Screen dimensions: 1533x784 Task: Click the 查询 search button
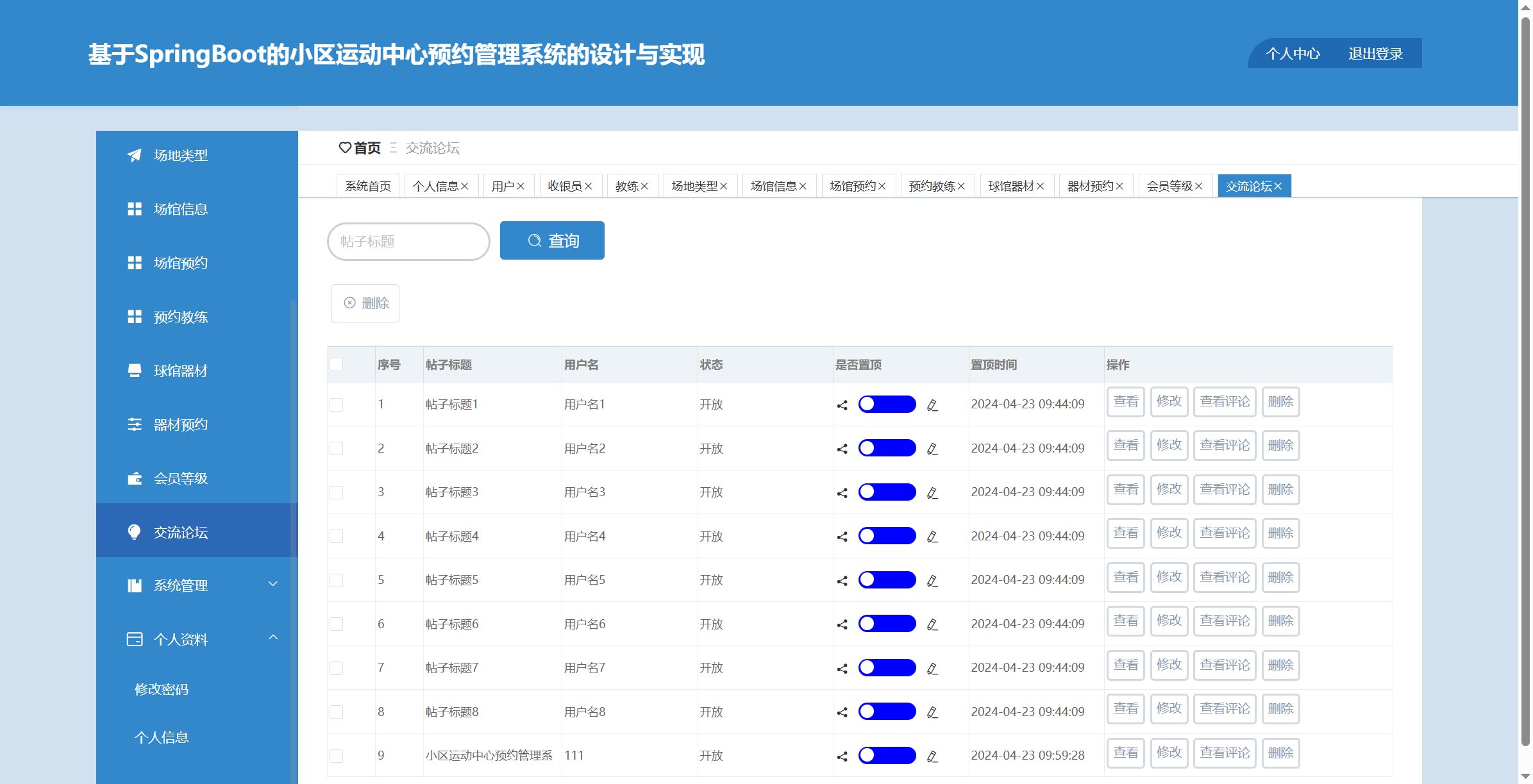pyautogui.click(x=552, y=240)
